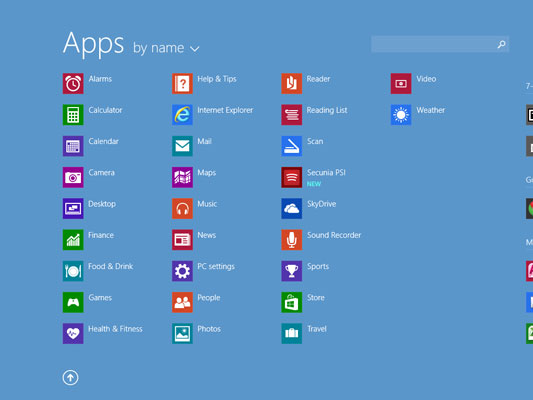Launch the People app icon
533x400 pixels.
point(183,302)
